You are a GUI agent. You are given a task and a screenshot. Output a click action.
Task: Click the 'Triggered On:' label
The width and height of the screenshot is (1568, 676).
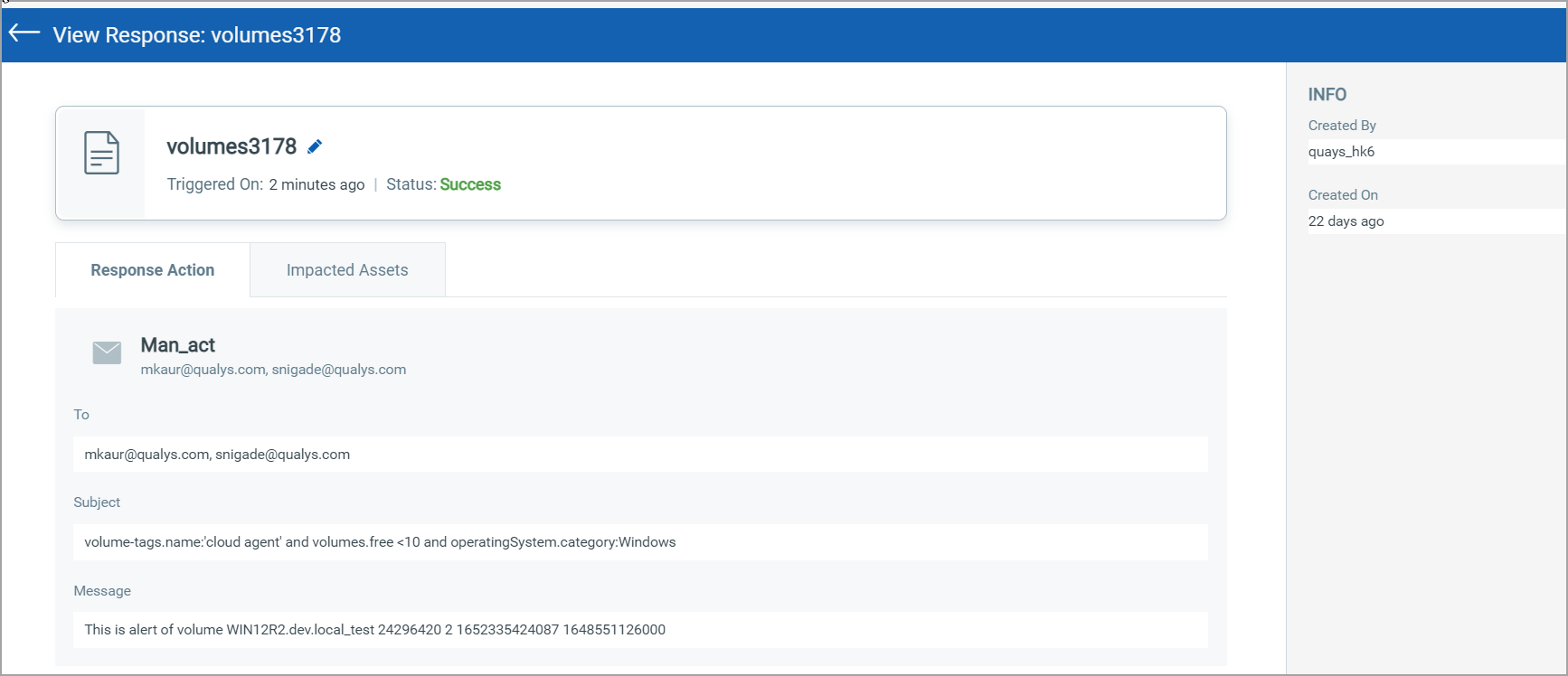click(x=215, y=184)
